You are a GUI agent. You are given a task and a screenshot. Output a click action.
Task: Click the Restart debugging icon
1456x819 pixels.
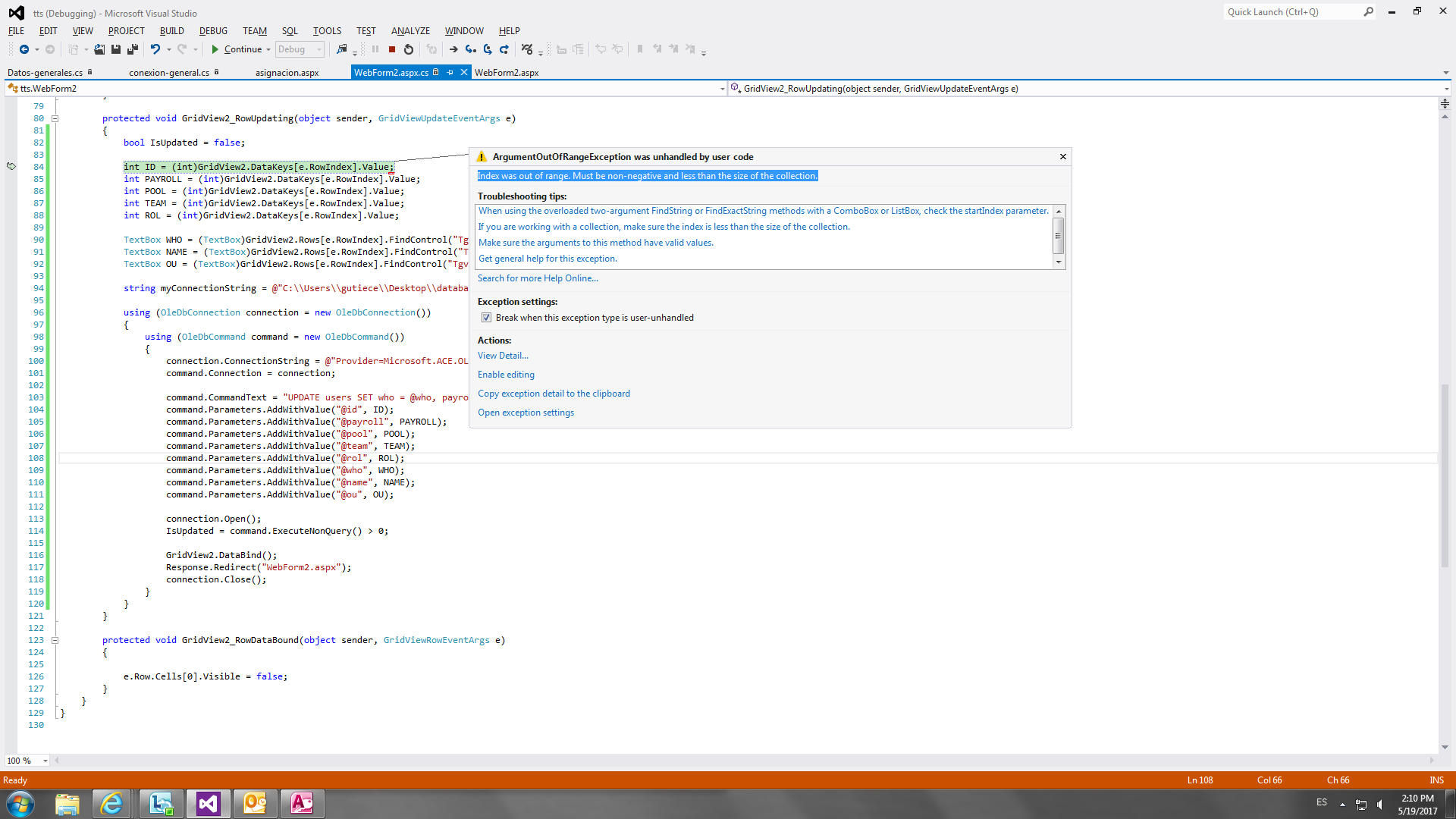coord(407,49)
